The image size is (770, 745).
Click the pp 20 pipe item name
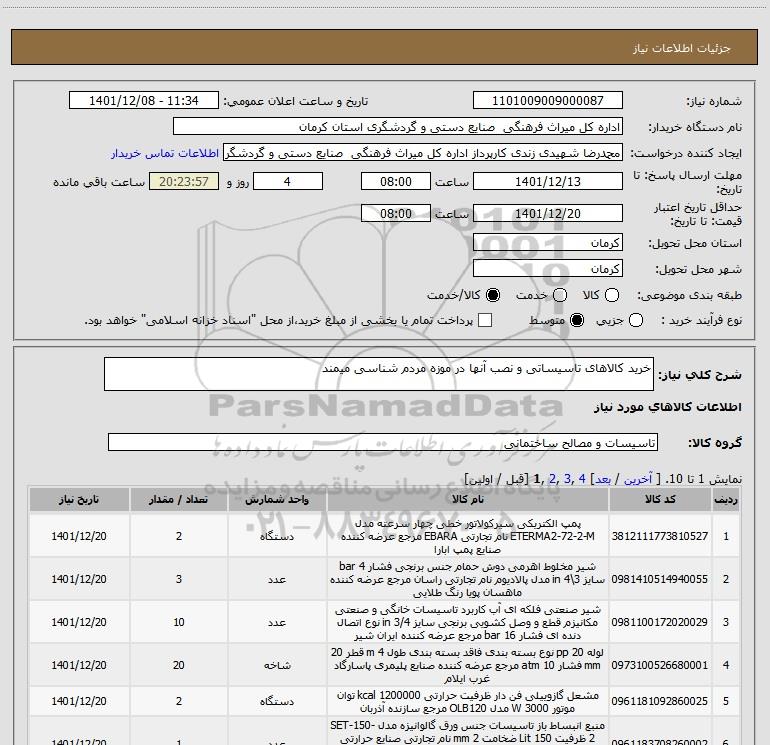pyautogui.click(x=468, y=665)
